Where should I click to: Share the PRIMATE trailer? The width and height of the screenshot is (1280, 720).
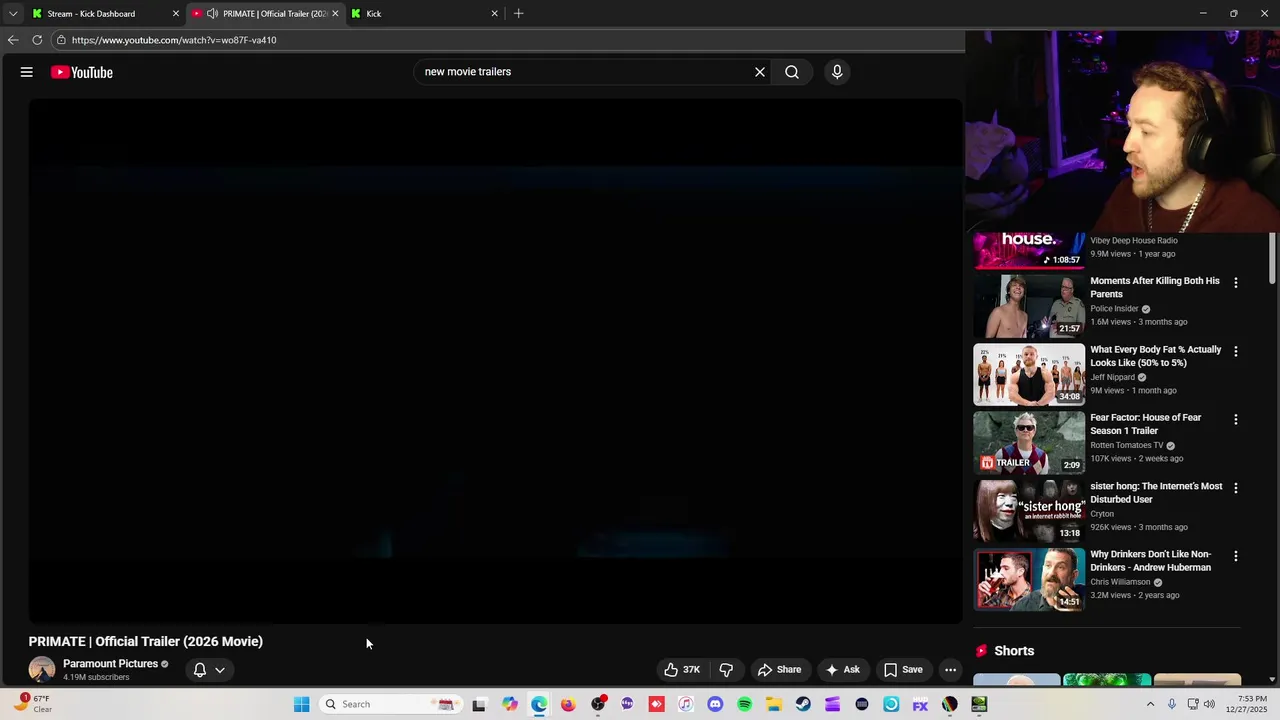(x=779, y=670)
